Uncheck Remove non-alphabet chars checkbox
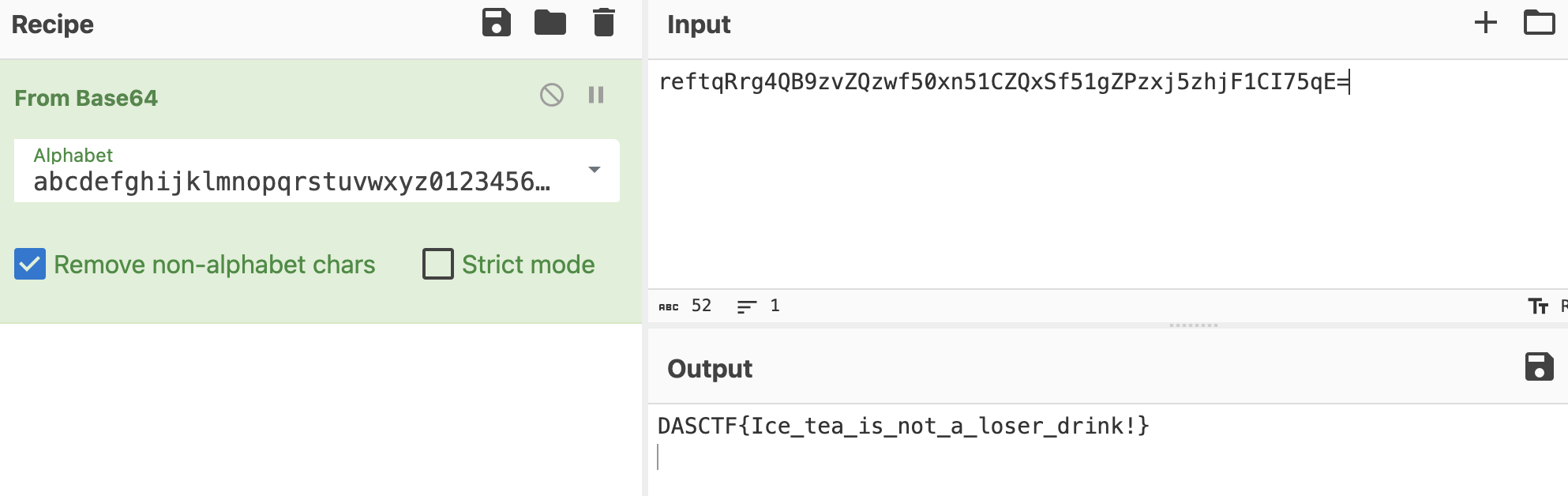Screen dimensions: 1568x496 click(30, 265)
